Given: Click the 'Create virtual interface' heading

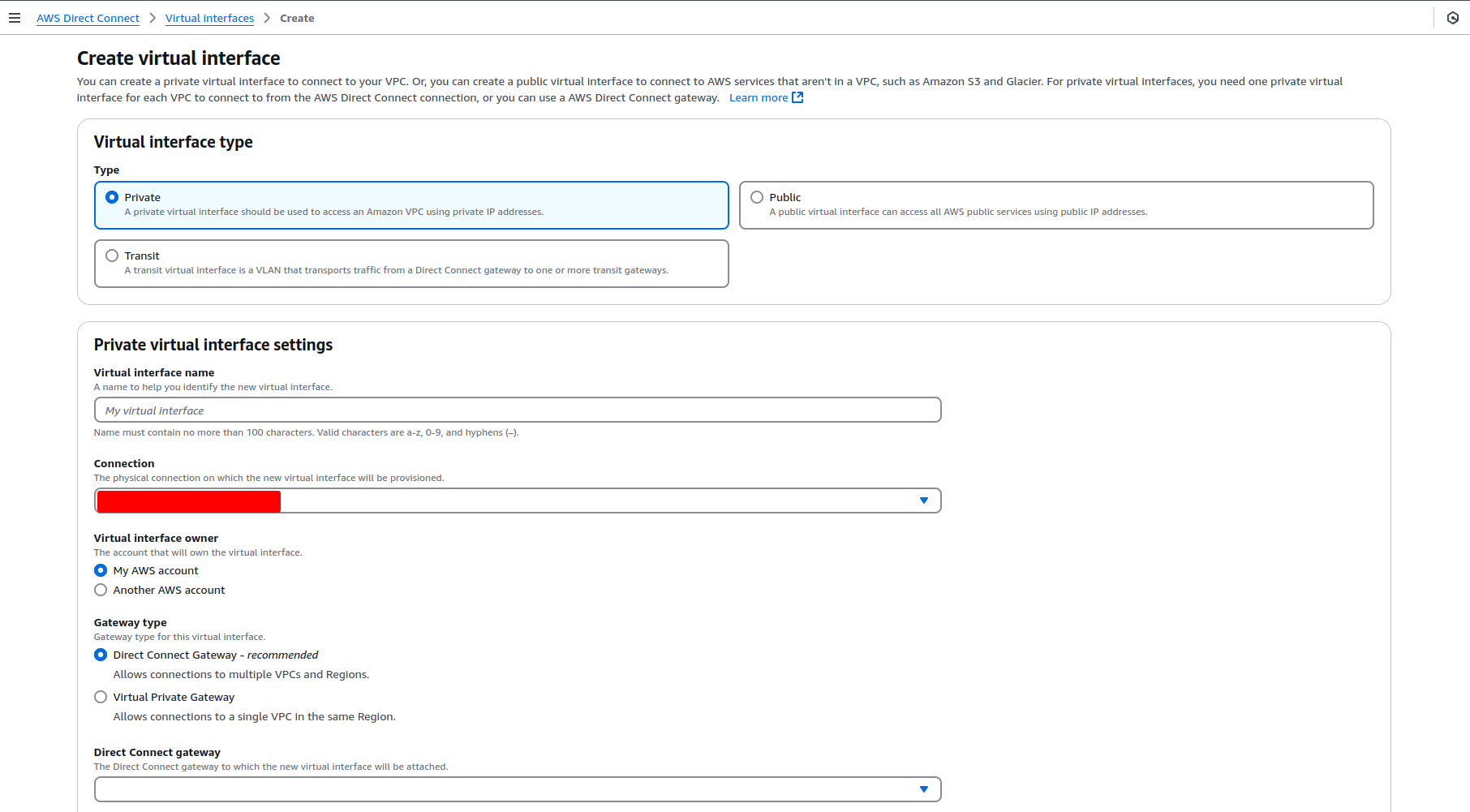Looking at the screenshot, I should click(x=178, y=58).
